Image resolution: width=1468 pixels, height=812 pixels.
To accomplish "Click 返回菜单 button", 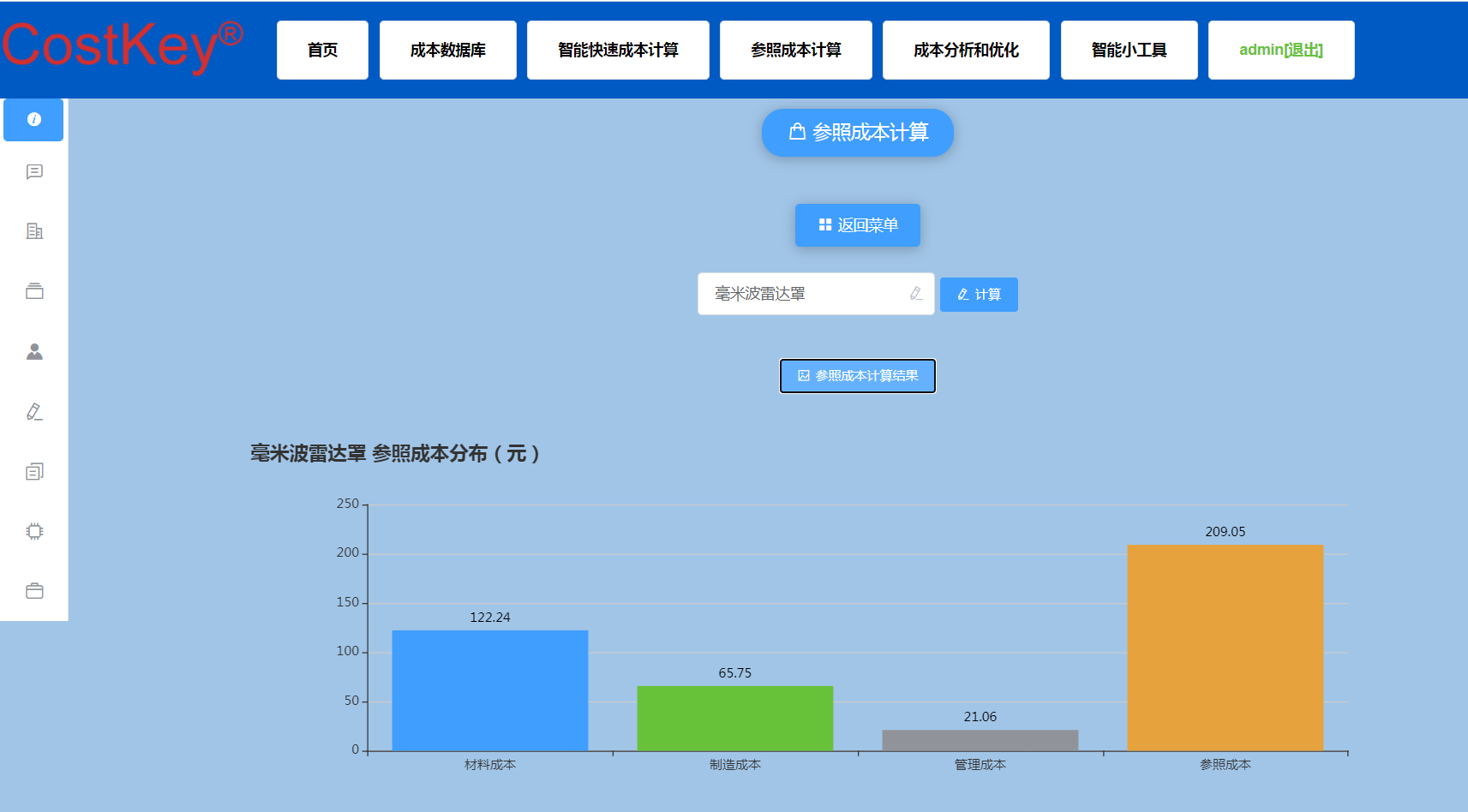I will point(858,225).
